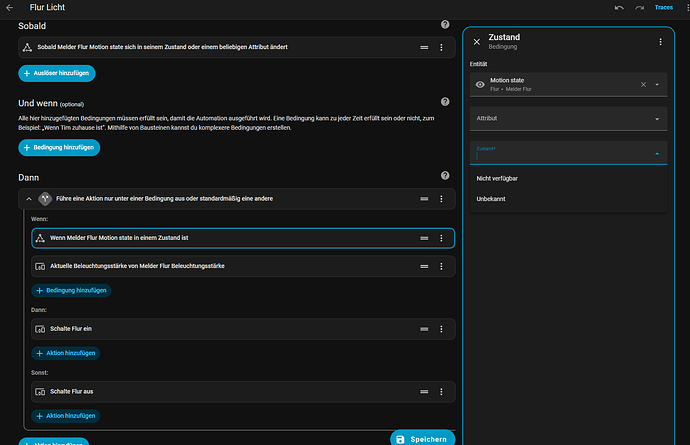Open the Schalte Flur ein action

(x=243, y=329)
